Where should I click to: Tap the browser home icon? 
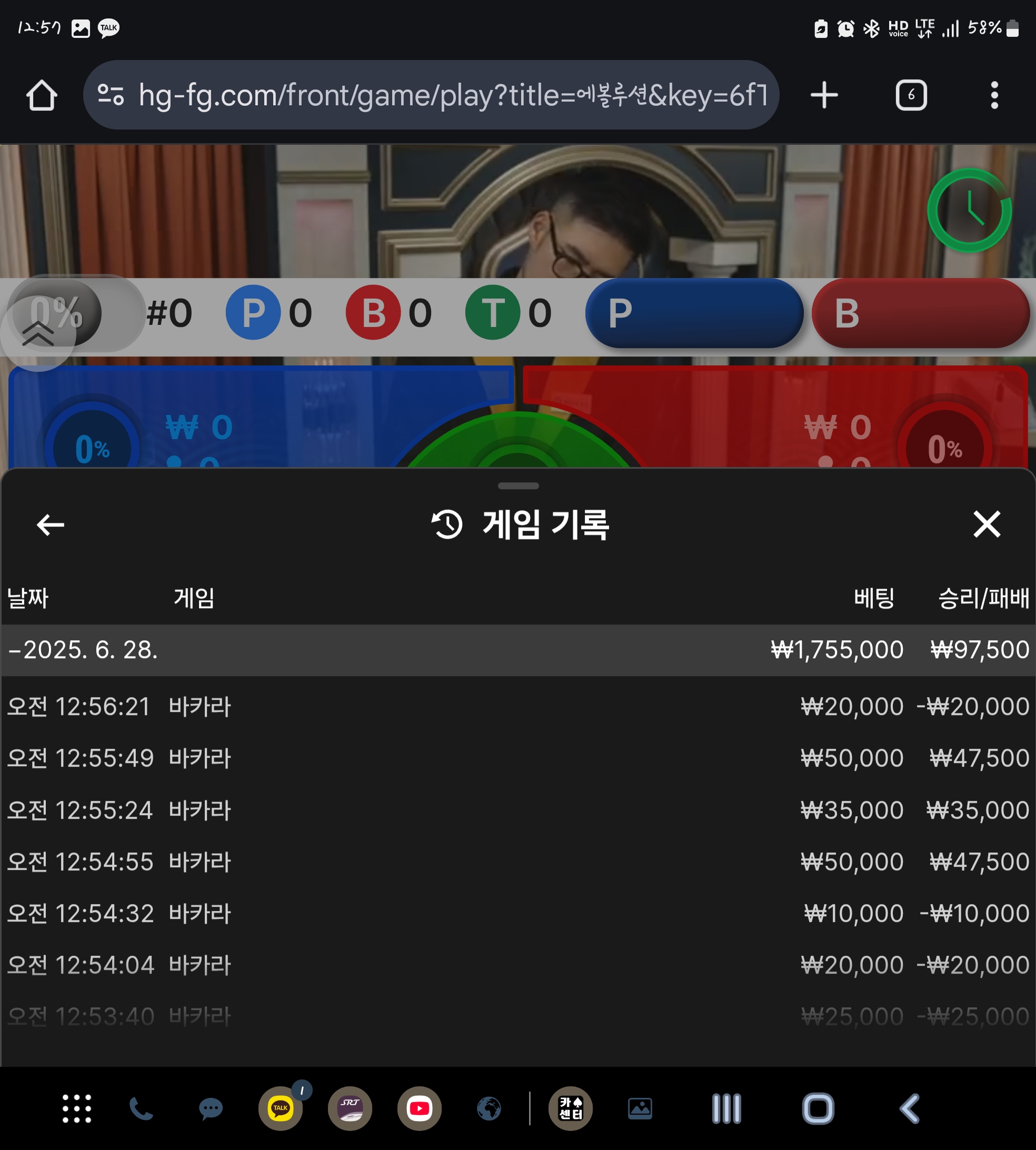click(x=42, y=95)
